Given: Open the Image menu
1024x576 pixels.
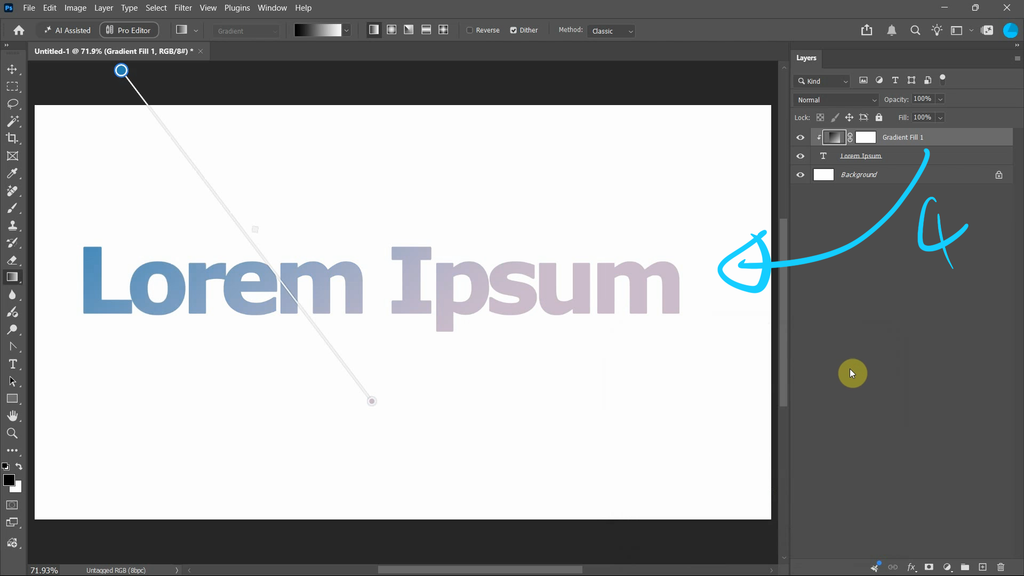Looking at the screenshot, I should (x=75, y=8).
